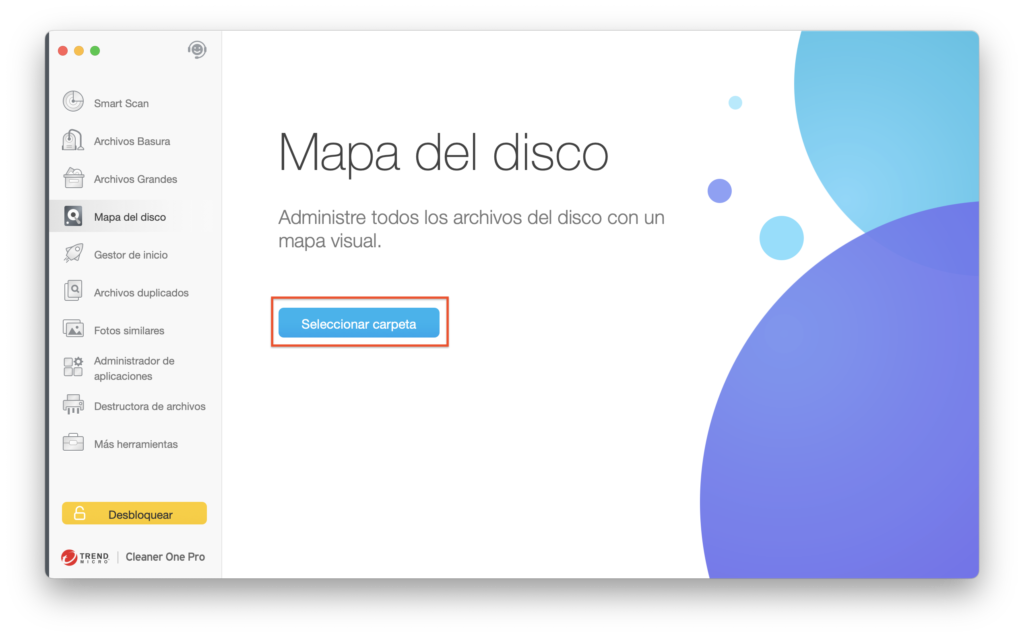
Task: Click the Cleaner One Pro product name
Action: pos(165,557)
